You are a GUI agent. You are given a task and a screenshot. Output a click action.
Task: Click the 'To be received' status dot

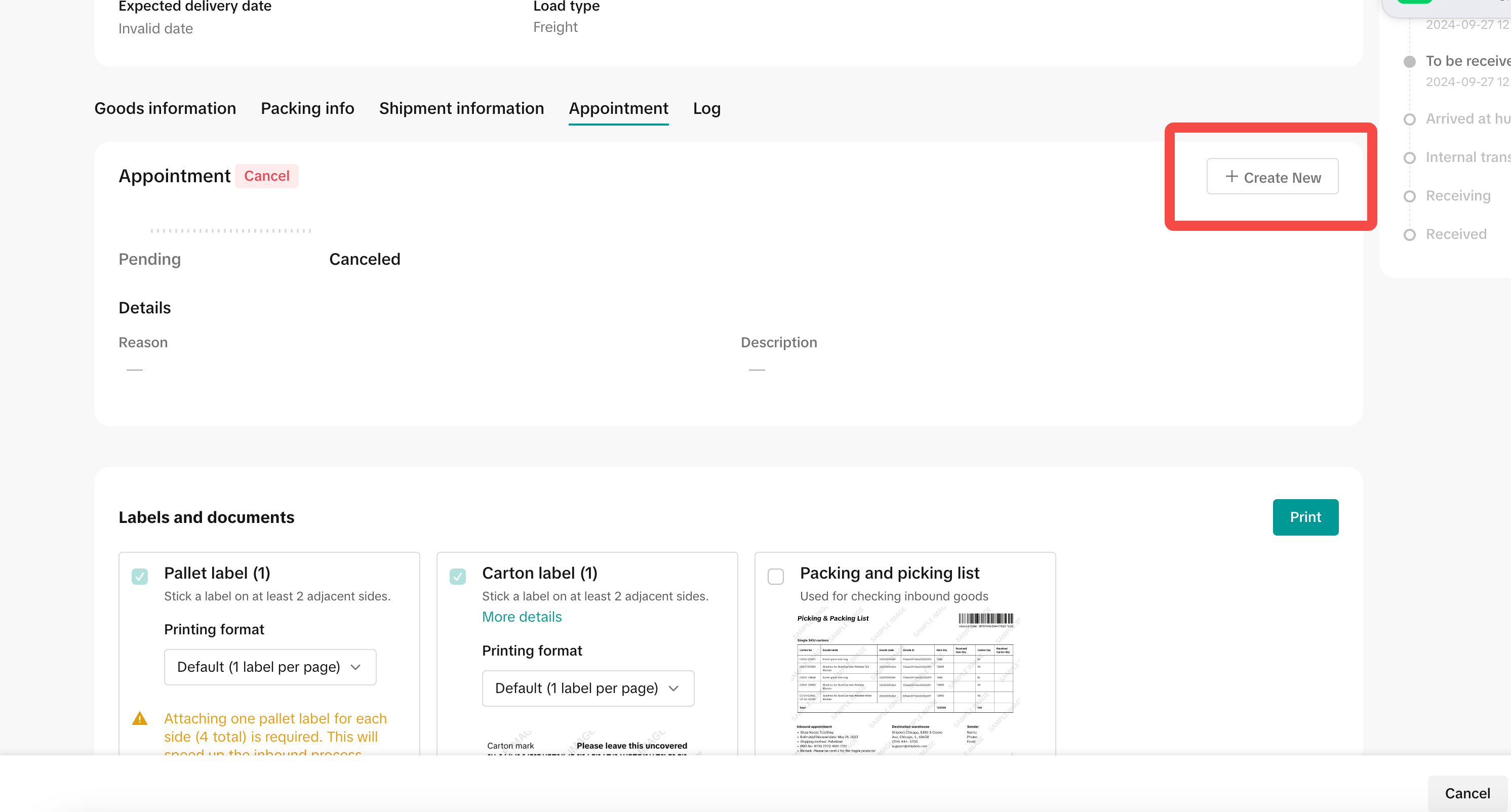[x=1409, y=62]
